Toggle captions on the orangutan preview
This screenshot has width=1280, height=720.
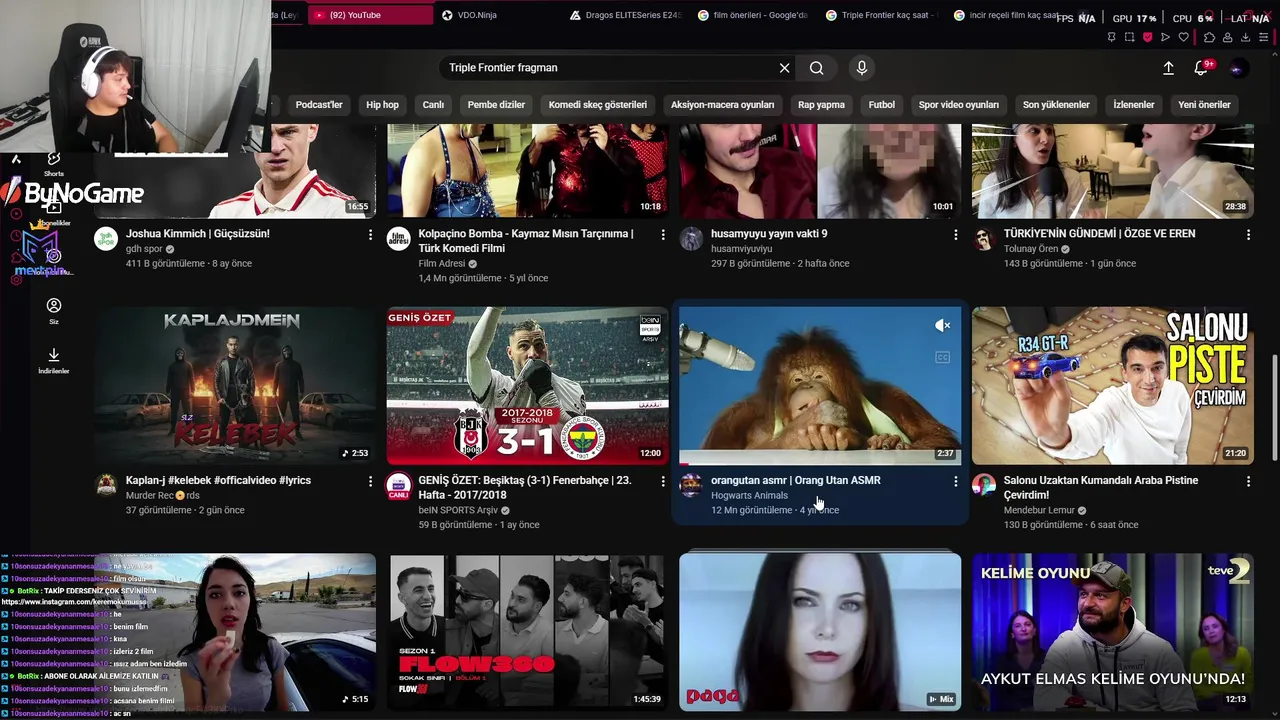click(942, 357)
